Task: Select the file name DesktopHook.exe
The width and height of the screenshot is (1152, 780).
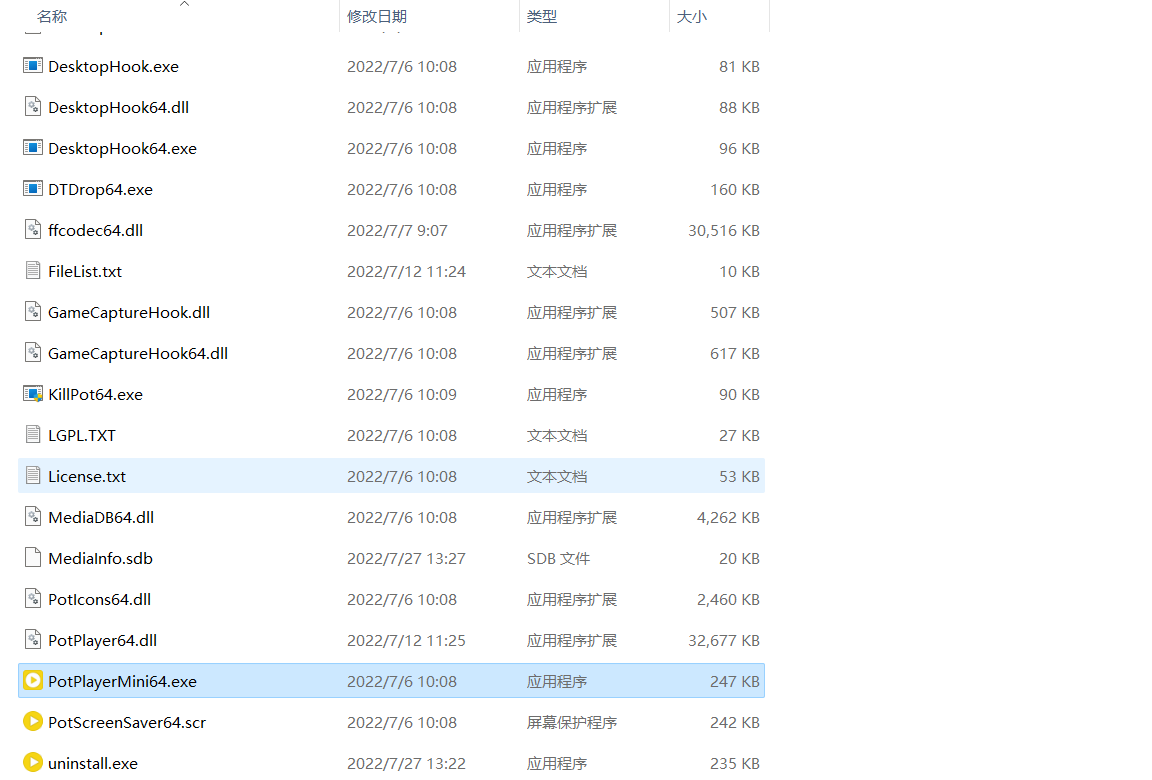Action: 113,66
